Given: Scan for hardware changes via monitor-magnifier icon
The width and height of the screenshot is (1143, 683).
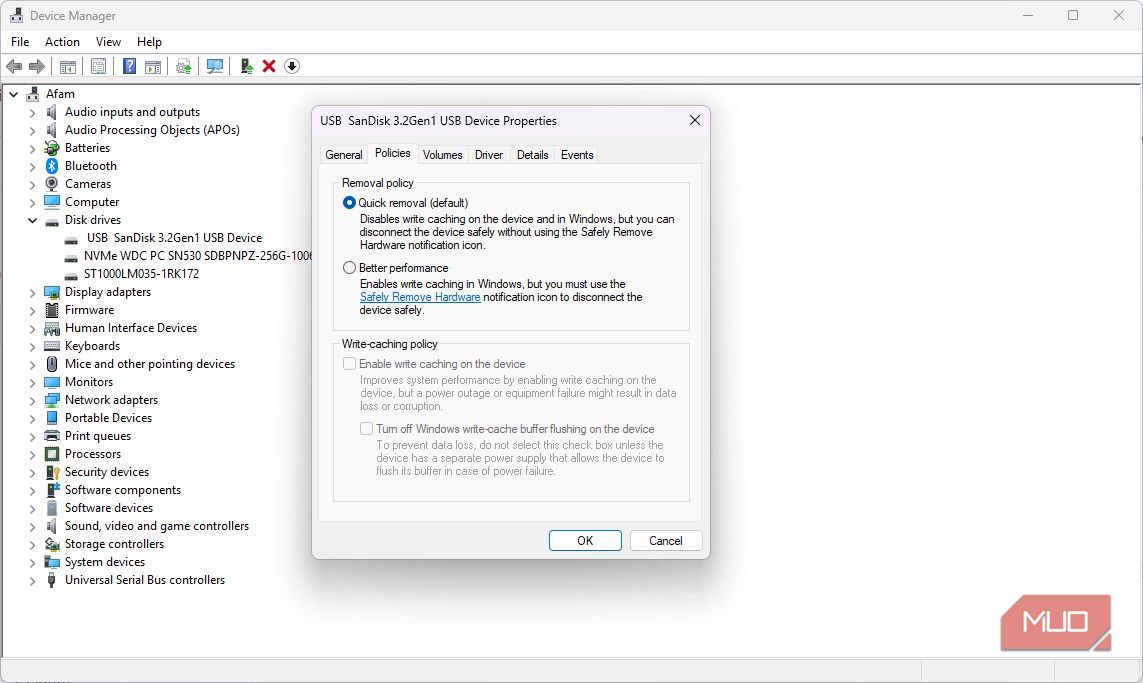Looking at the screenshot, I should [x=214, y=66].
